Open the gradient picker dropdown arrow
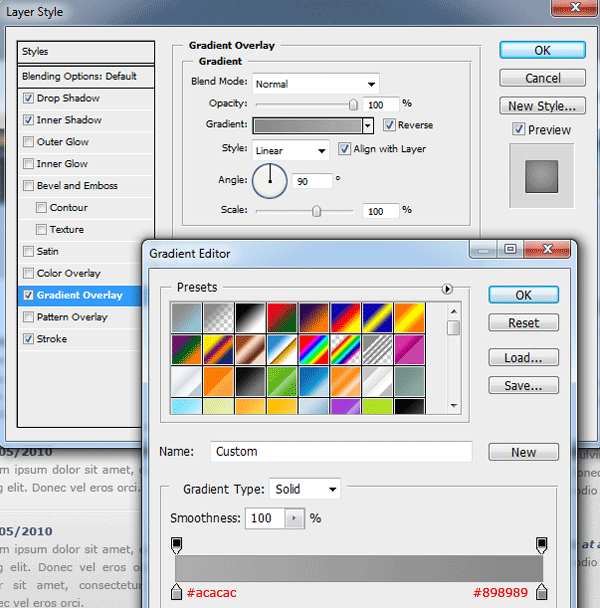Screen dimensions: 600x608 pos(367,126)
